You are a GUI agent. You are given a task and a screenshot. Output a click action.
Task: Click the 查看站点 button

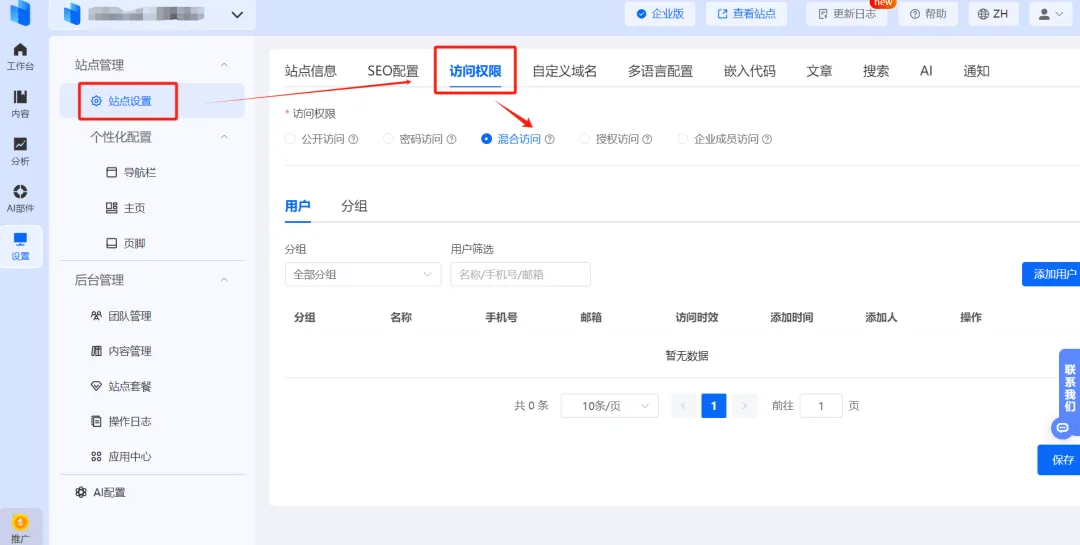point(746,14)
